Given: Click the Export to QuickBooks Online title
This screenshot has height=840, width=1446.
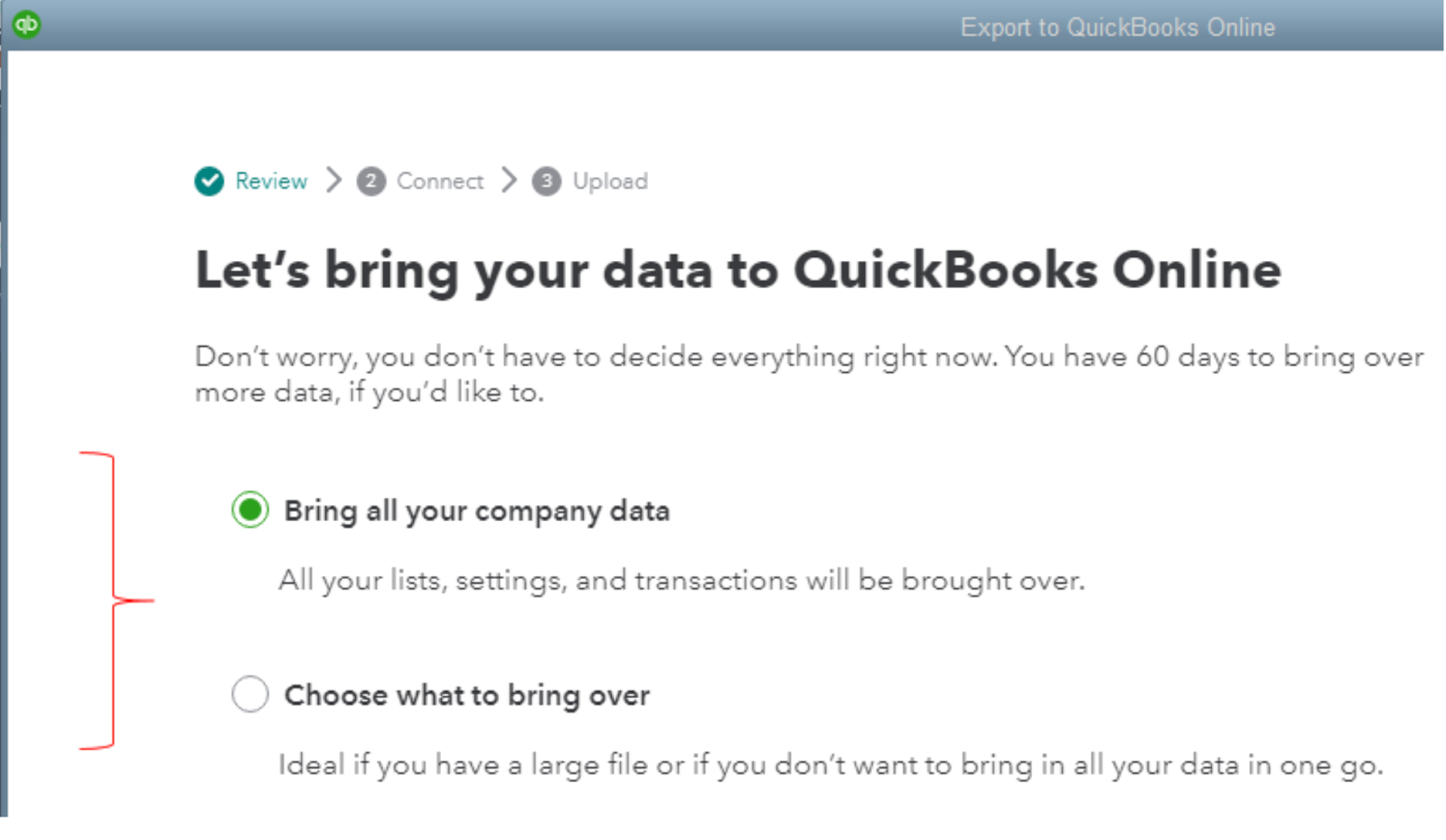Looking at the screenshot, I should [1118, 26].
